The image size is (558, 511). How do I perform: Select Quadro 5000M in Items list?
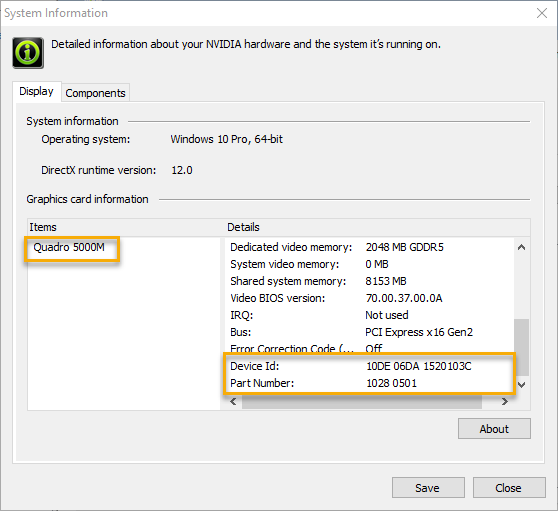click(x=69, y=247)
